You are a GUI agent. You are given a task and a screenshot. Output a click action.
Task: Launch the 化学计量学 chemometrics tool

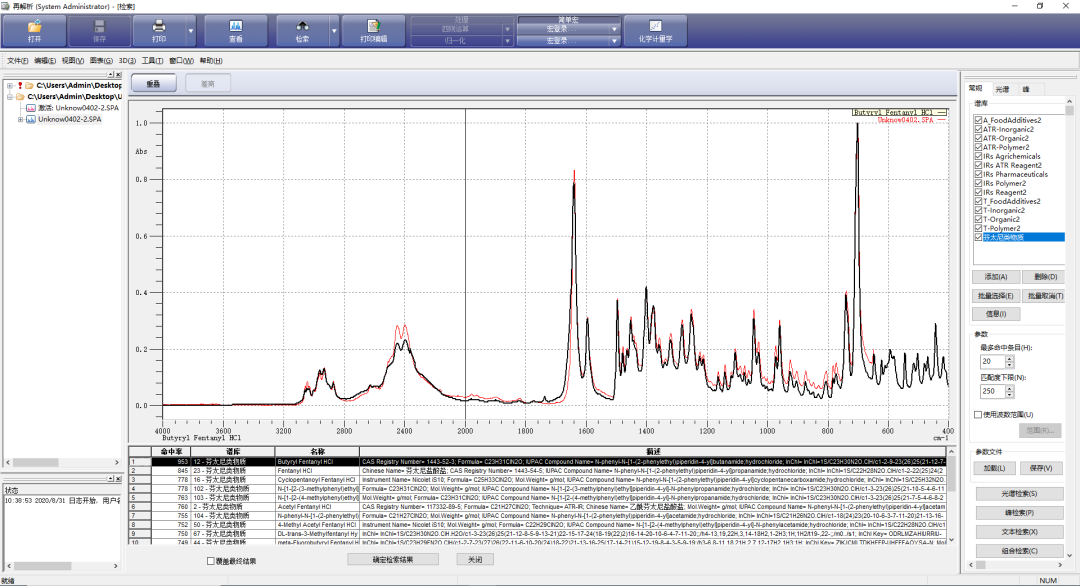655,26
